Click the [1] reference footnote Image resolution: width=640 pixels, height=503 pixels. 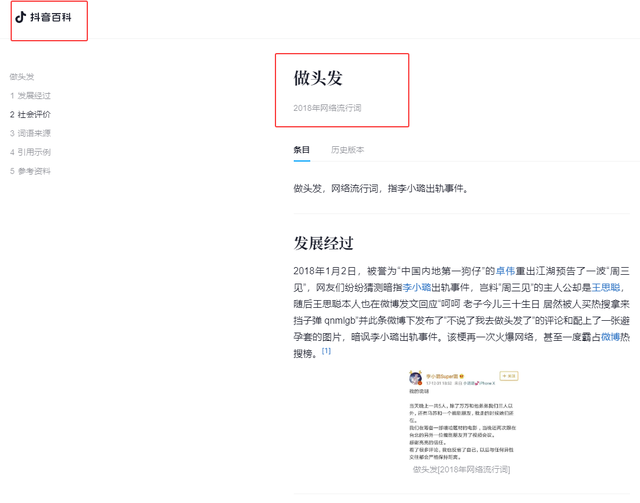click(x=326, y=351)
